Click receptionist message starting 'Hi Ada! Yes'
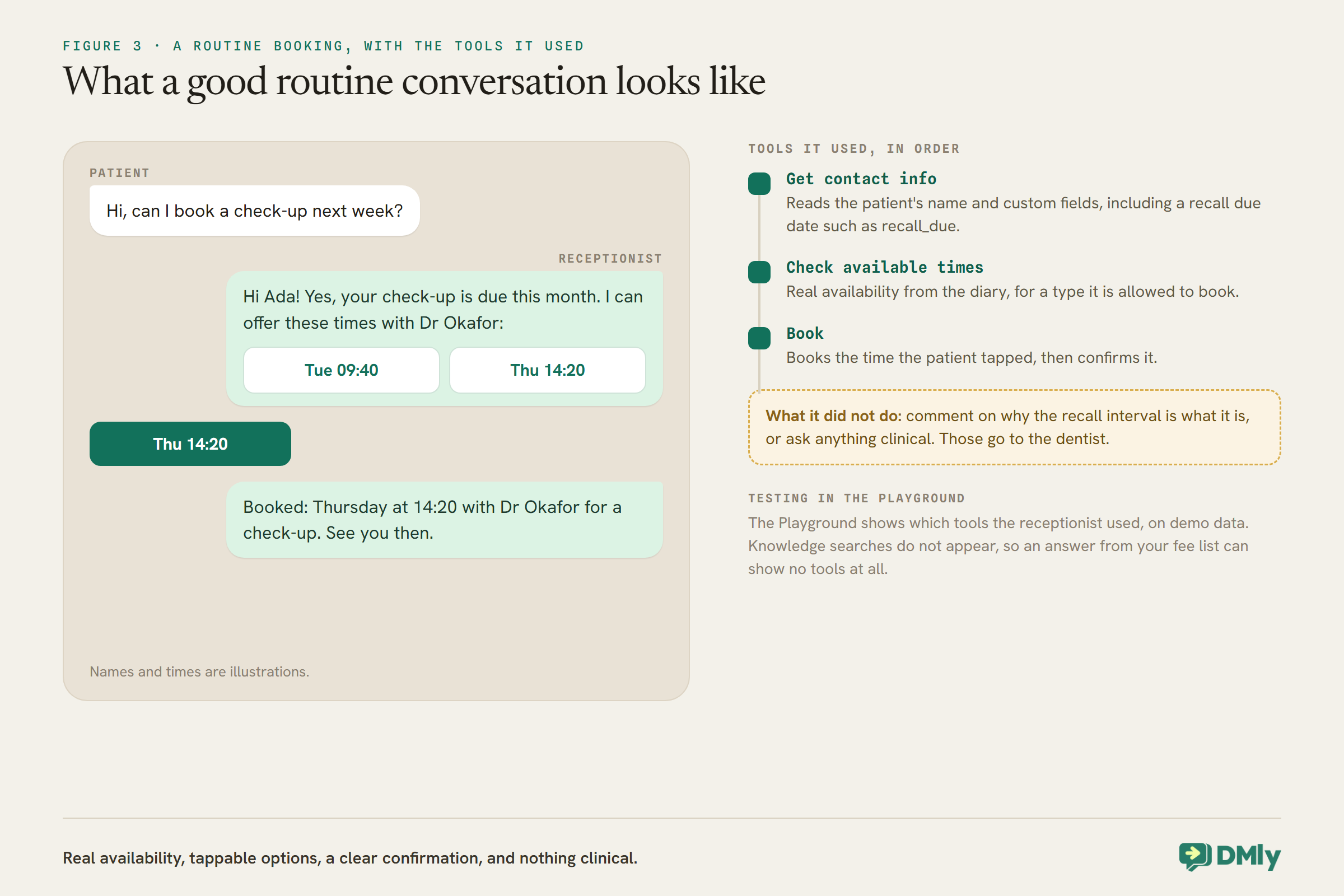This screenshot has width=1344, height=896. pyautogui.click(x=445, y=339)
